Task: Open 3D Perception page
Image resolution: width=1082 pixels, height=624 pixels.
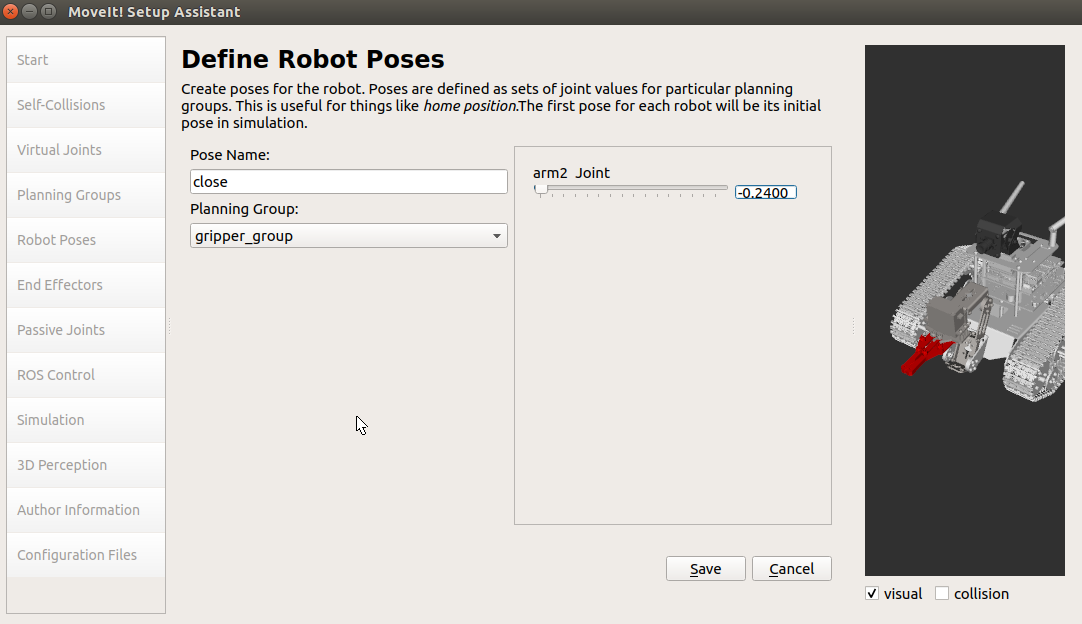Action: coord(86,465)
